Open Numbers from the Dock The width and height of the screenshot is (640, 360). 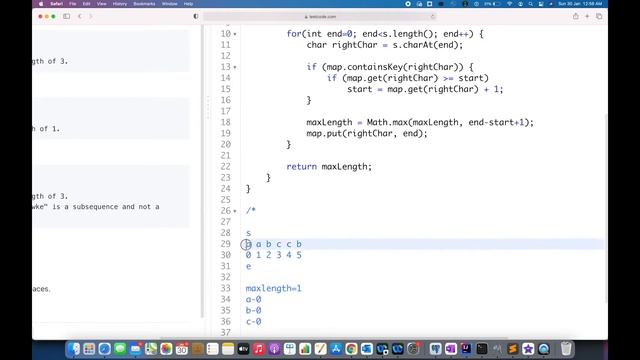click(305, 349)
